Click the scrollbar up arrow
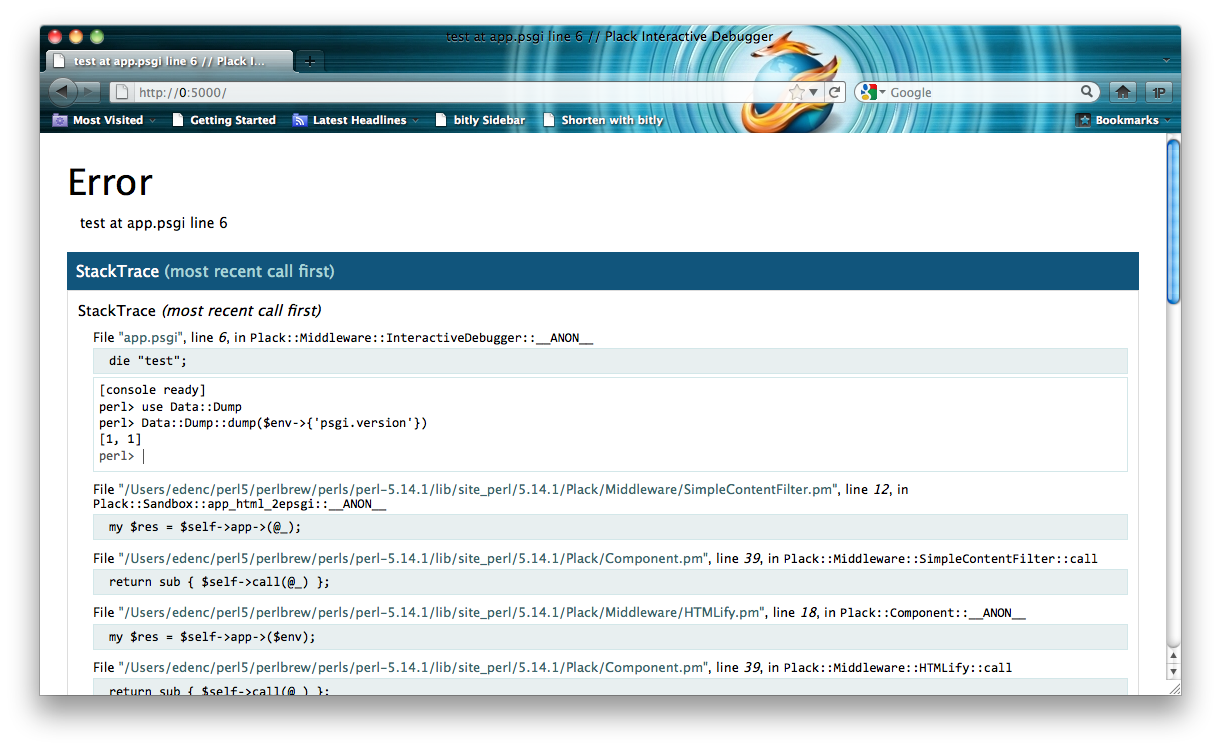 click(1173, 655)
